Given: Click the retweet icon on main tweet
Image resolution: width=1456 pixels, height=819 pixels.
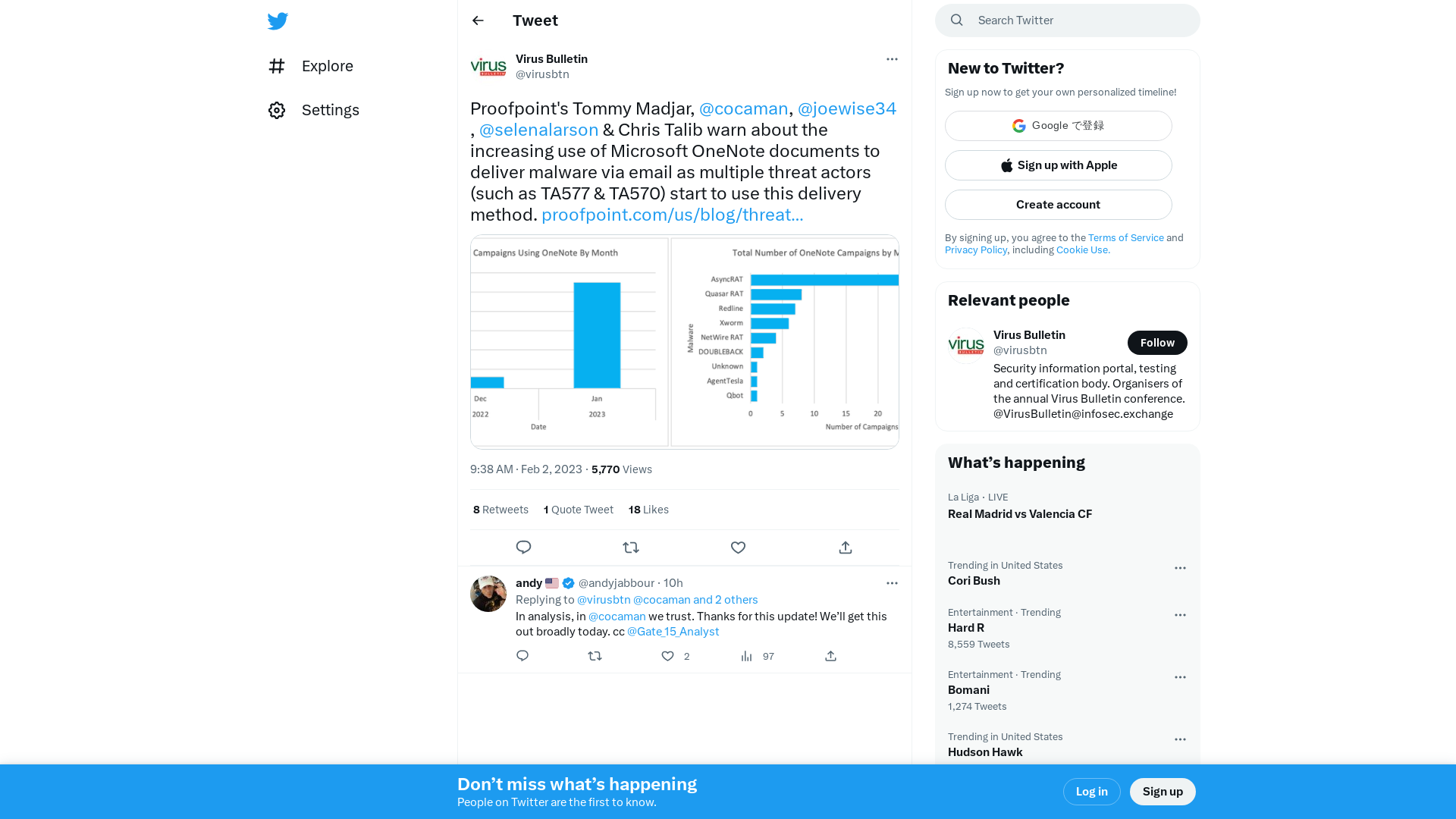Looking at the screenshot, I should click(x=631, y=547).
